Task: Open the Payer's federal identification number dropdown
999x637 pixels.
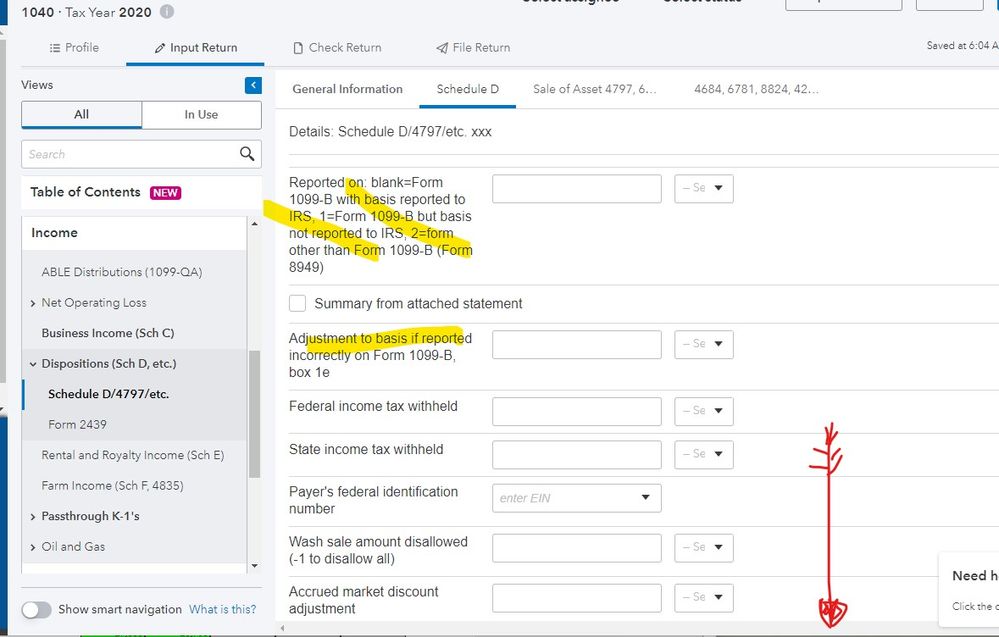Action: tap(645, 498)
